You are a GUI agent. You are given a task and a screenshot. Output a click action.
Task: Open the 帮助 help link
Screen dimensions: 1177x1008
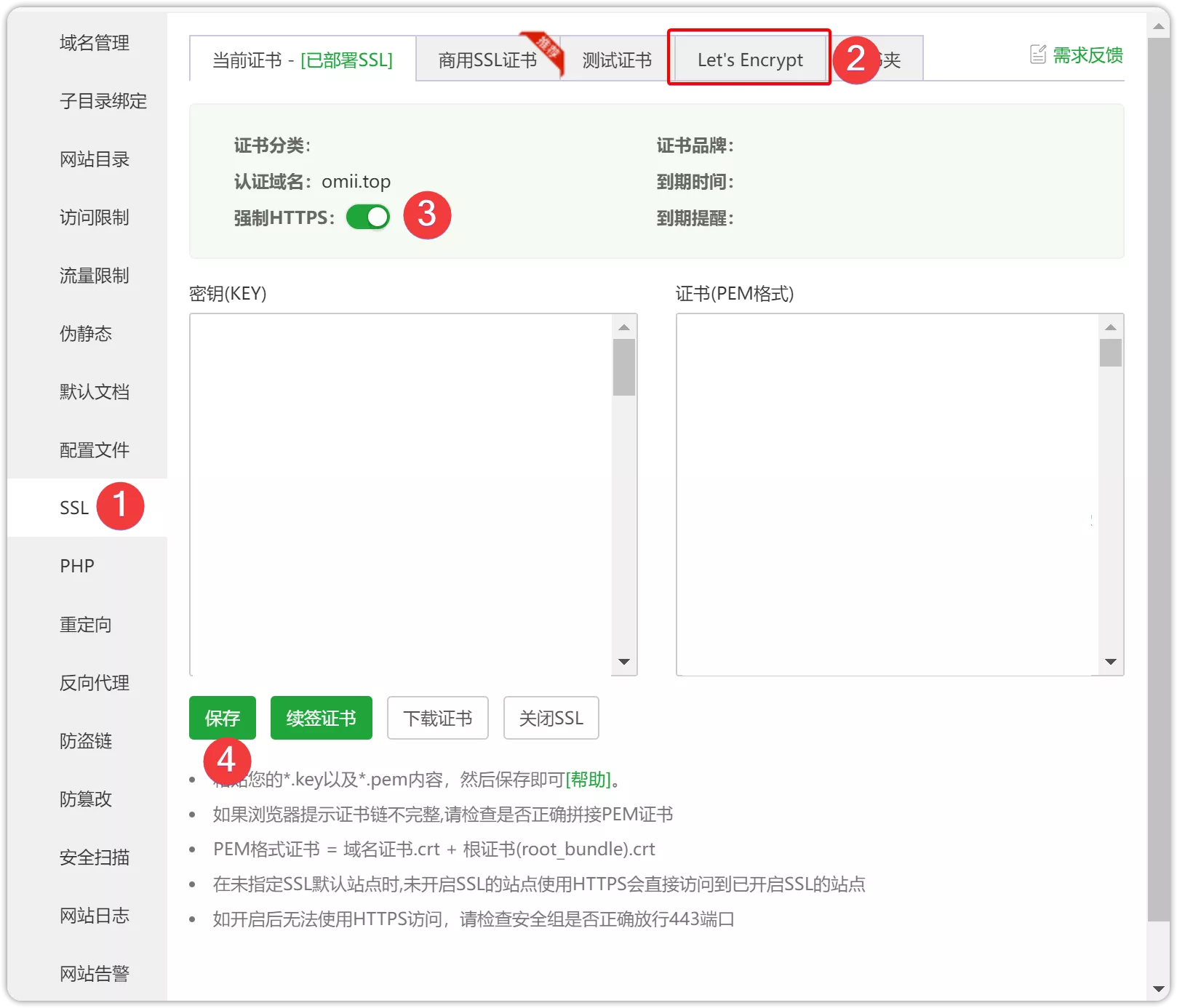pos(588,780)
